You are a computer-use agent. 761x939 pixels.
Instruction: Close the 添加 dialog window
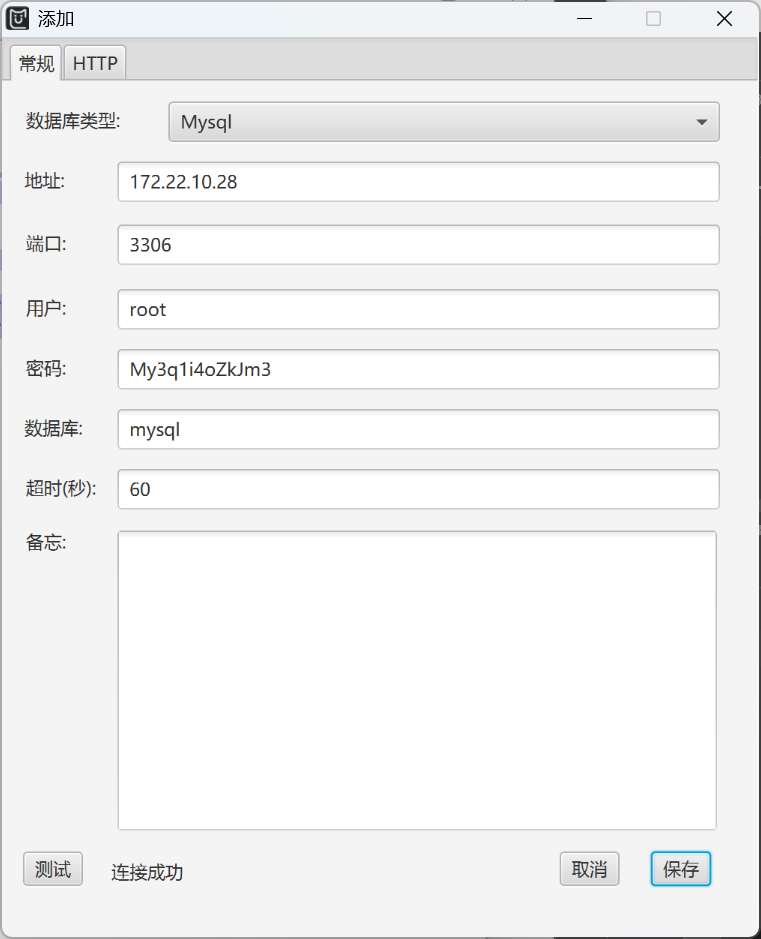click(x=725, y=19)
